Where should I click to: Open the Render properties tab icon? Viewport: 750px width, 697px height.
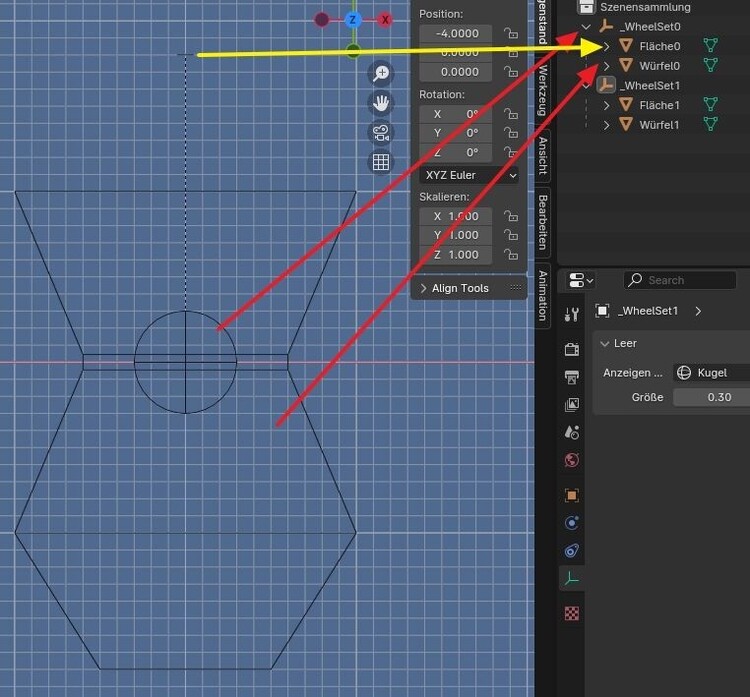coord(572,349)
